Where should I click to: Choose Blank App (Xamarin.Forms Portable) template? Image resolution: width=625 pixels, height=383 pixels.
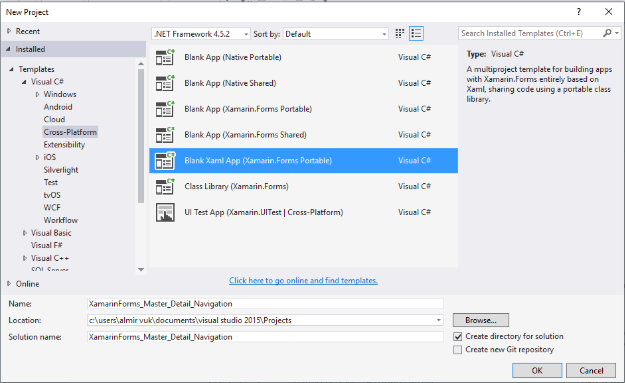(303, 109)
